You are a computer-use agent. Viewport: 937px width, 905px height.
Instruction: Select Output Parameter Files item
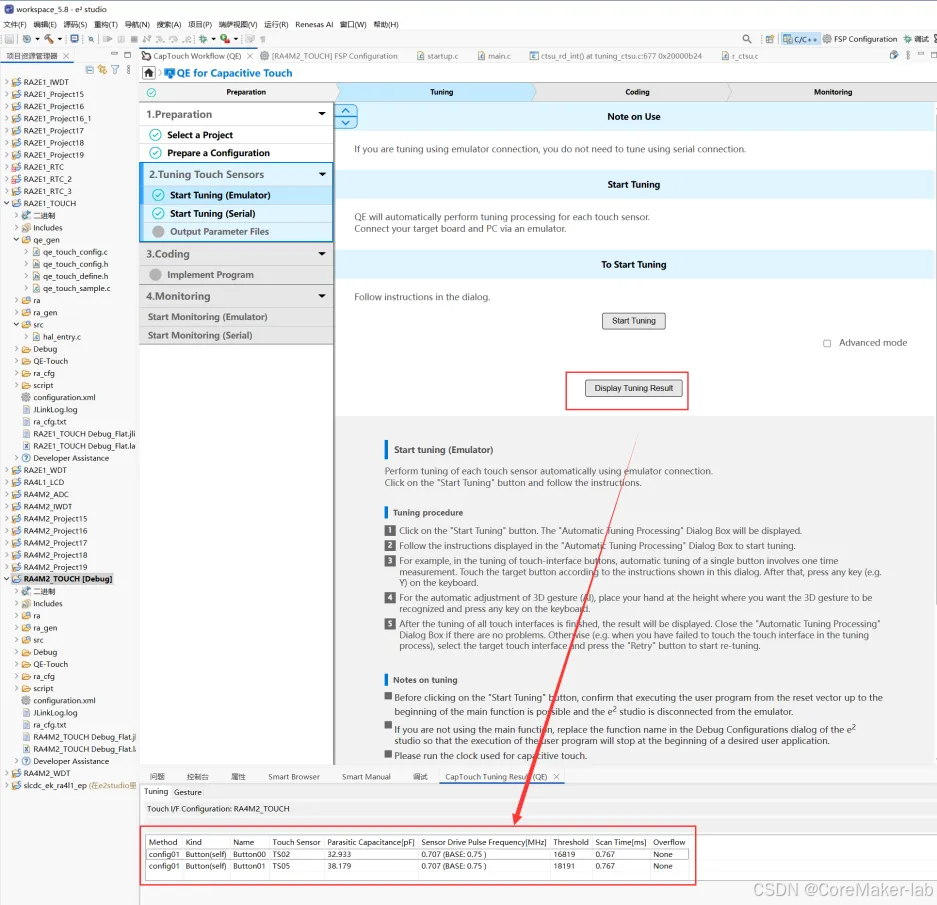[236, 232]
